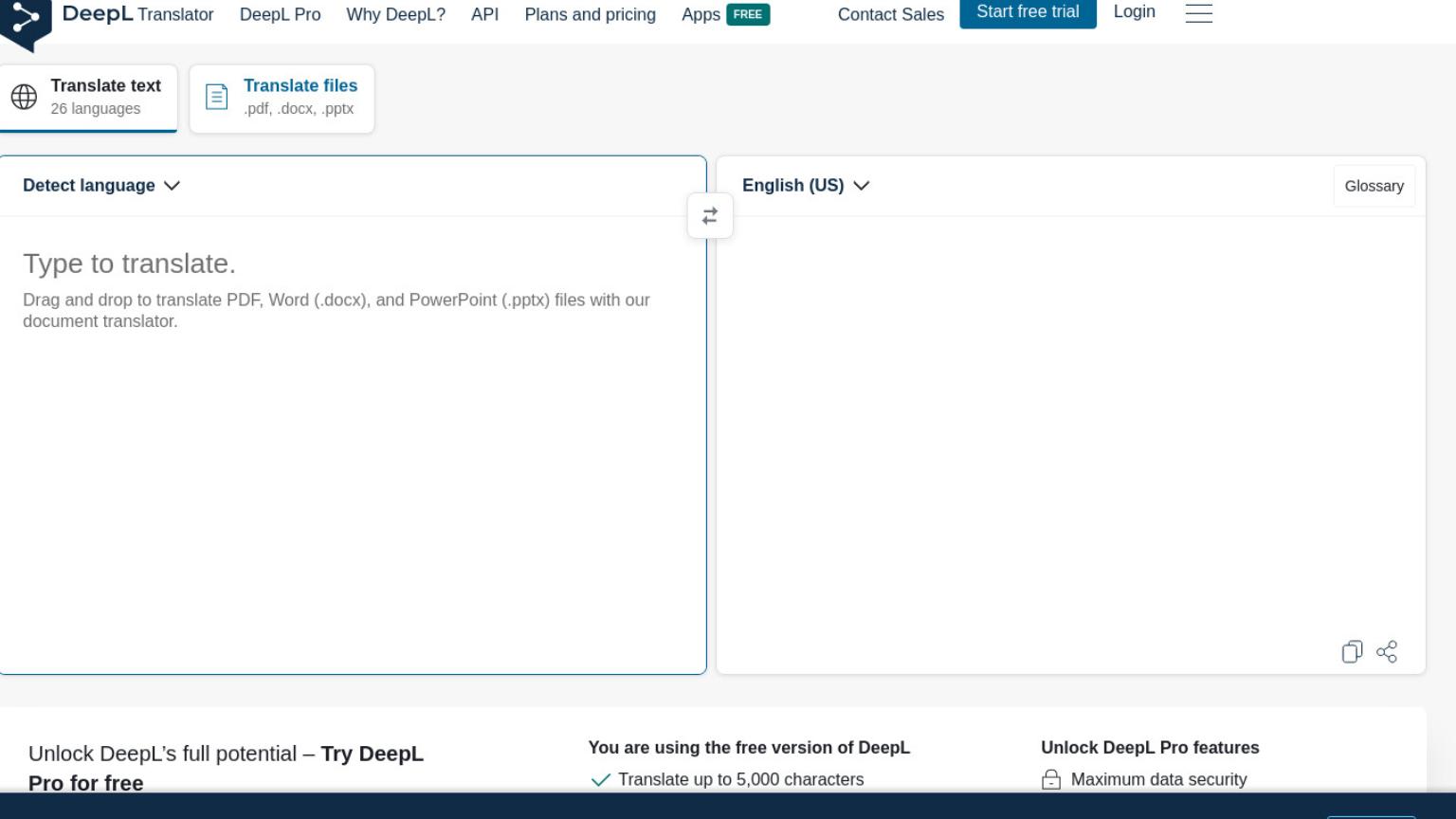Copy translation with the copy icon

click(x=1352, y=651)
